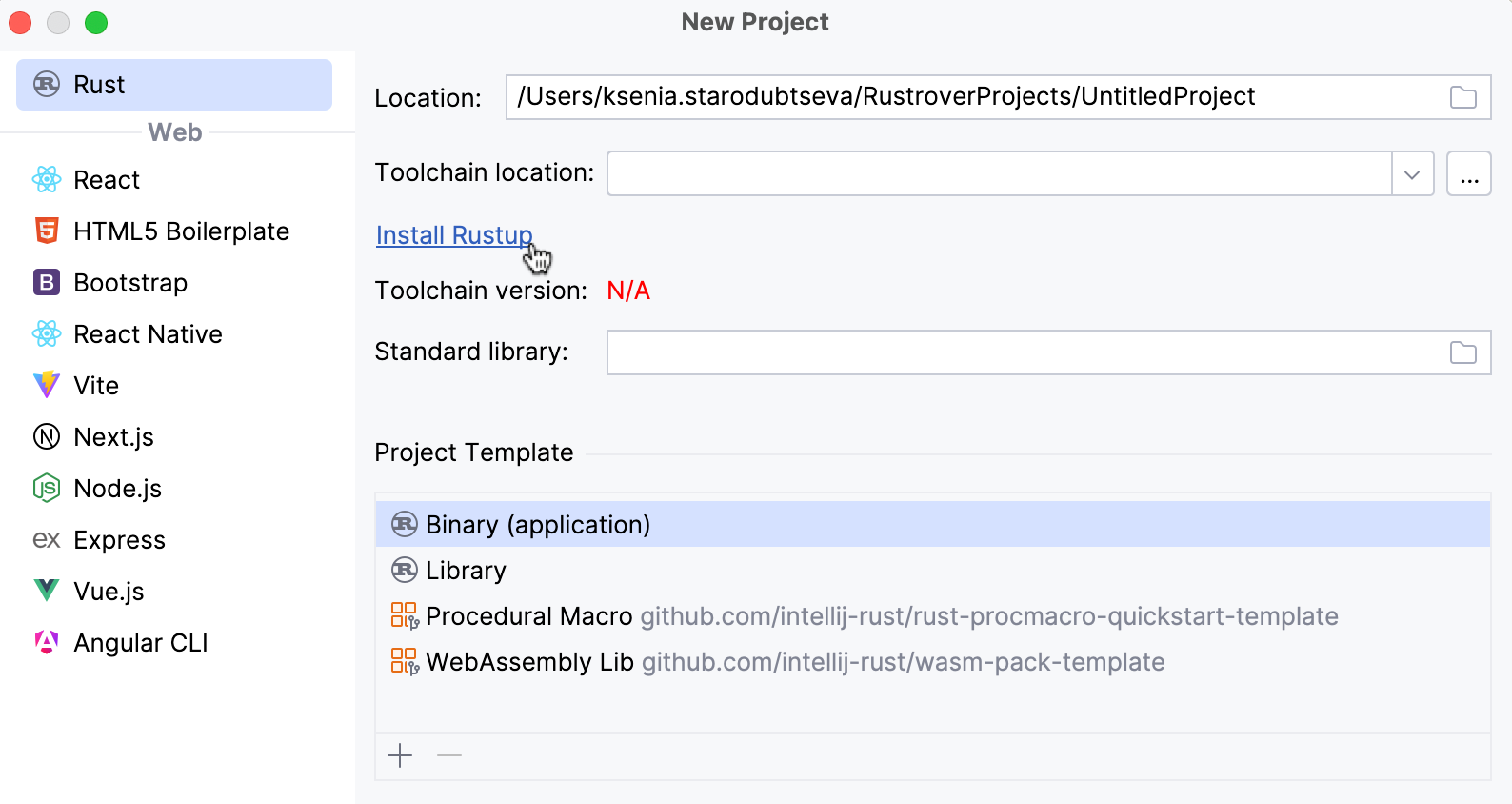The height and width of the screenshot is (804, 1512).
Task: Select HTML5 Boilerplate in sidebar
Action: [181, 231]
